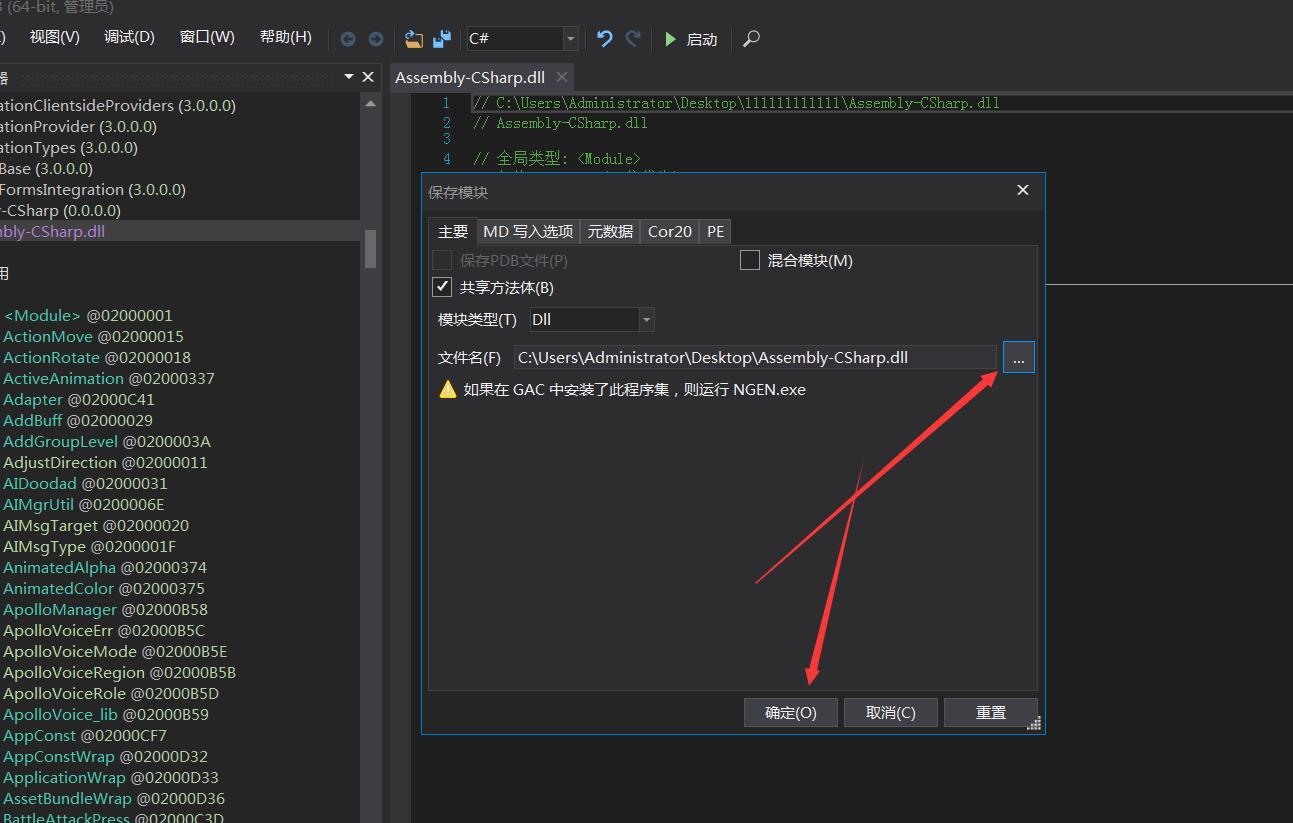
Task: Select ApolloManager @02000B58 in the tree
Action: pyautogui.click(x=106, y=609)
